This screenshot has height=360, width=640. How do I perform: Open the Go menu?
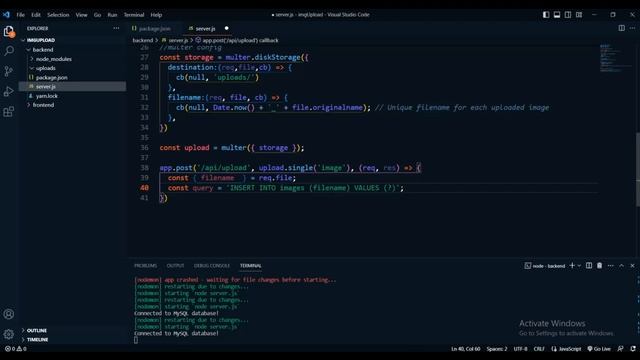point(97,15)
